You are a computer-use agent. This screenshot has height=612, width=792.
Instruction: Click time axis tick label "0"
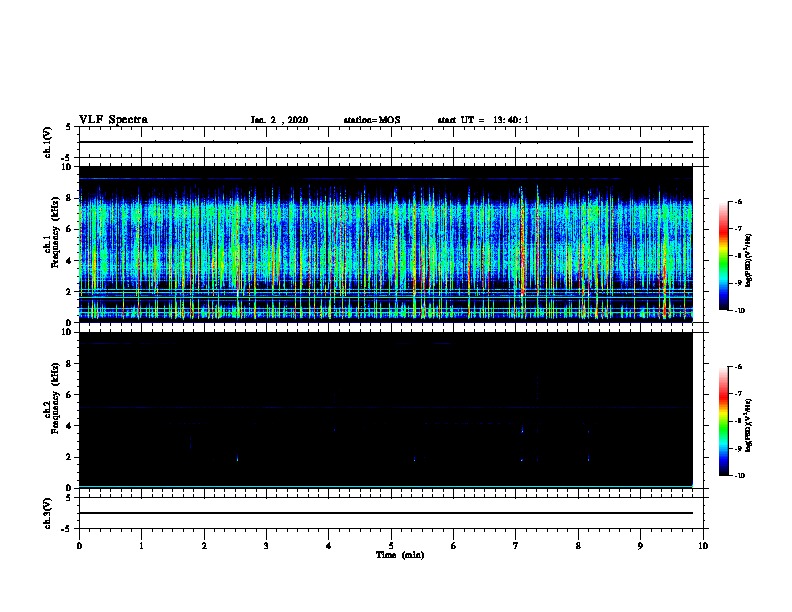(x=79, y=546)
